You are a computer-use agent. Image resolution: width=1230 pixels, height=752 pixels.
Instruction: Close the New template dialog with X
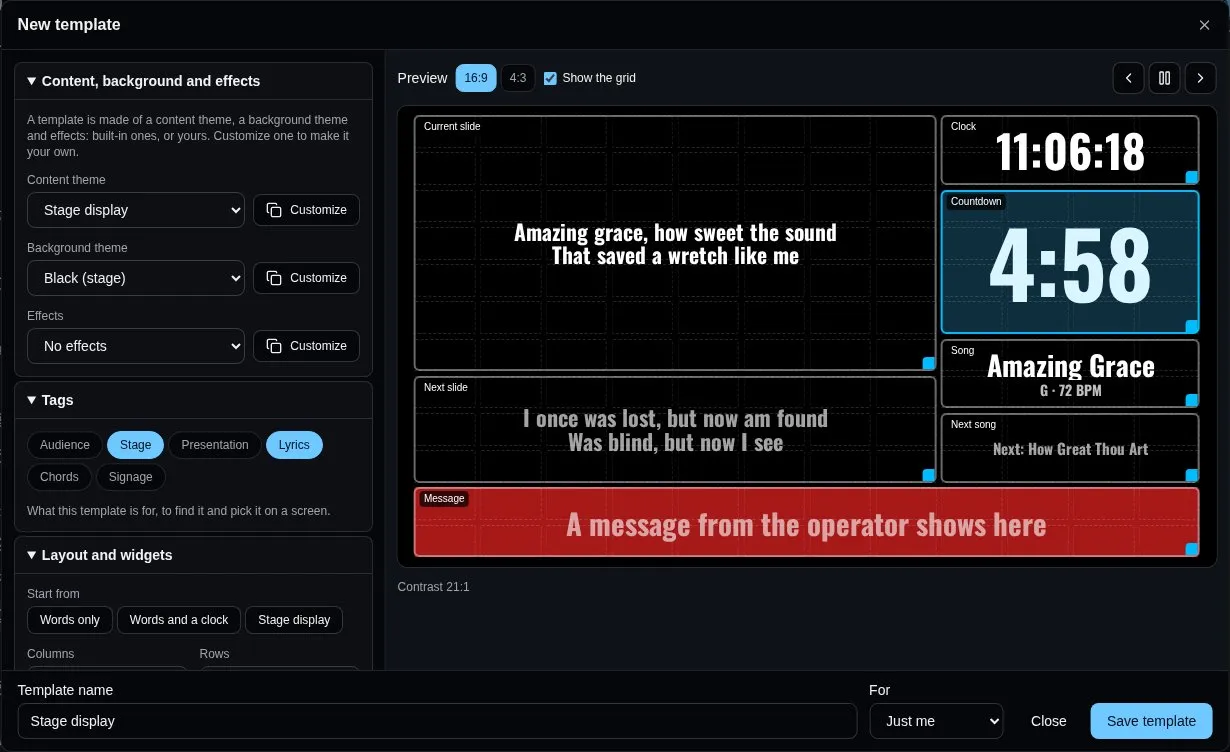[1204, 25]
